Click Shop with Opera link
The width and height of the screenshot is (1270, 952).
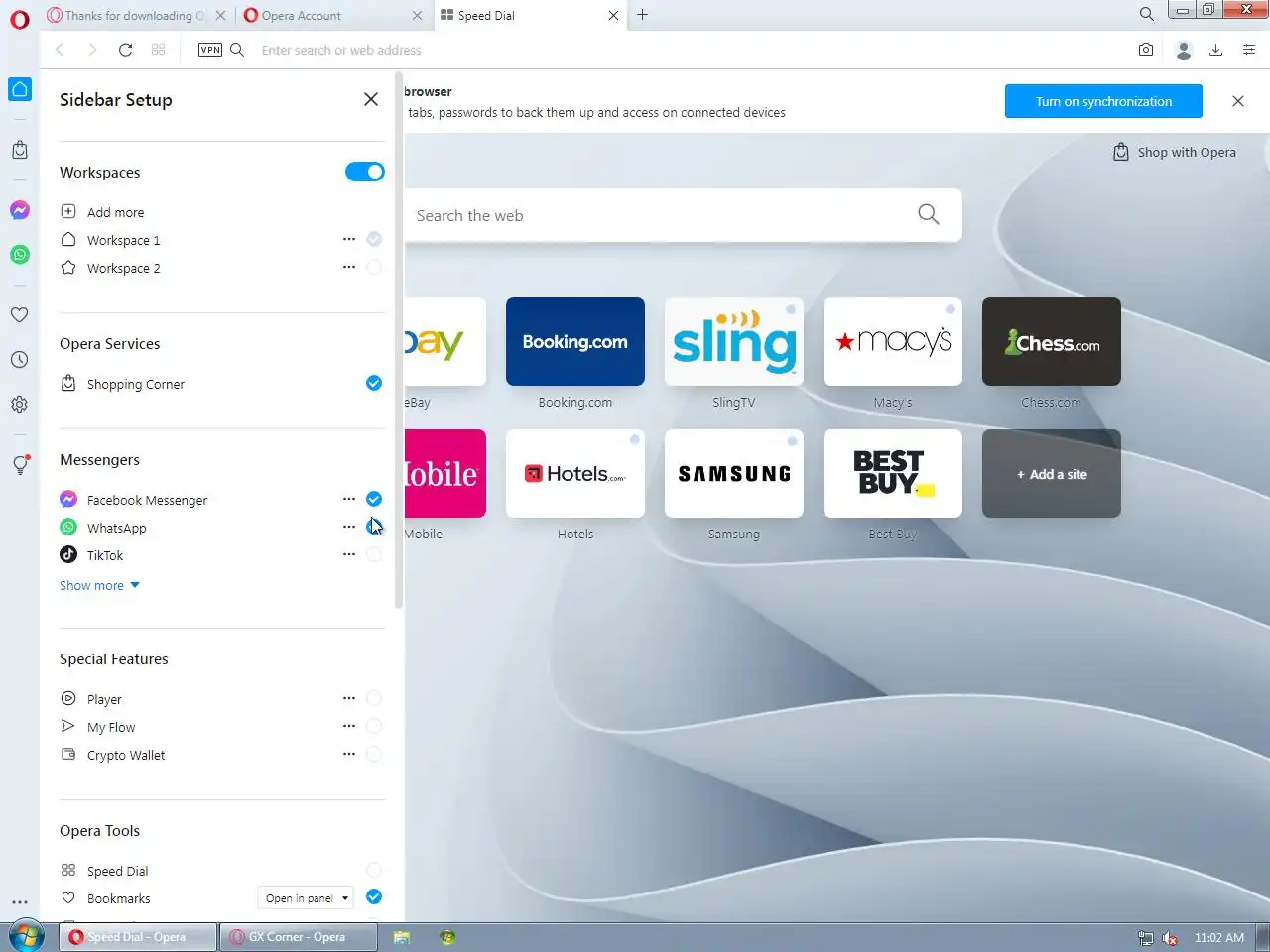click(1175, 152)
